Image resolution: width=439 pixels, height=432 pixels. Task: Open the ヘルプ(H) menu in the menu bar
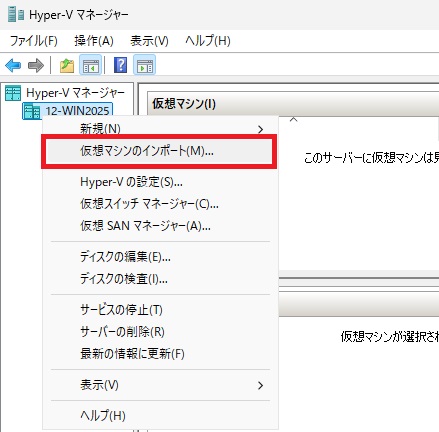(x=208, y=41)
